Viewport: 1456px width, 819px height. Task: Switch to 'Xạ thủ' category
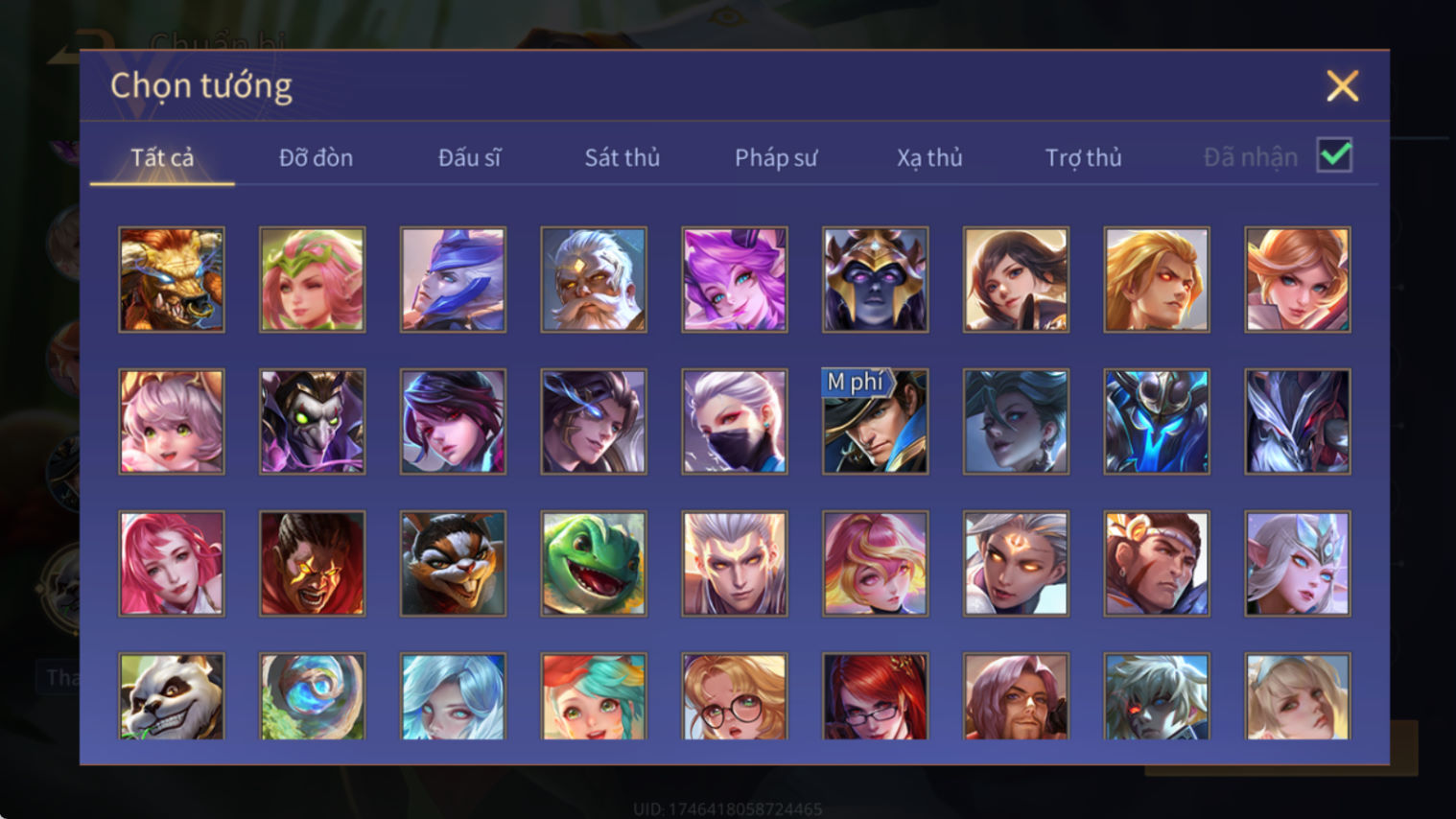[929, 157]
